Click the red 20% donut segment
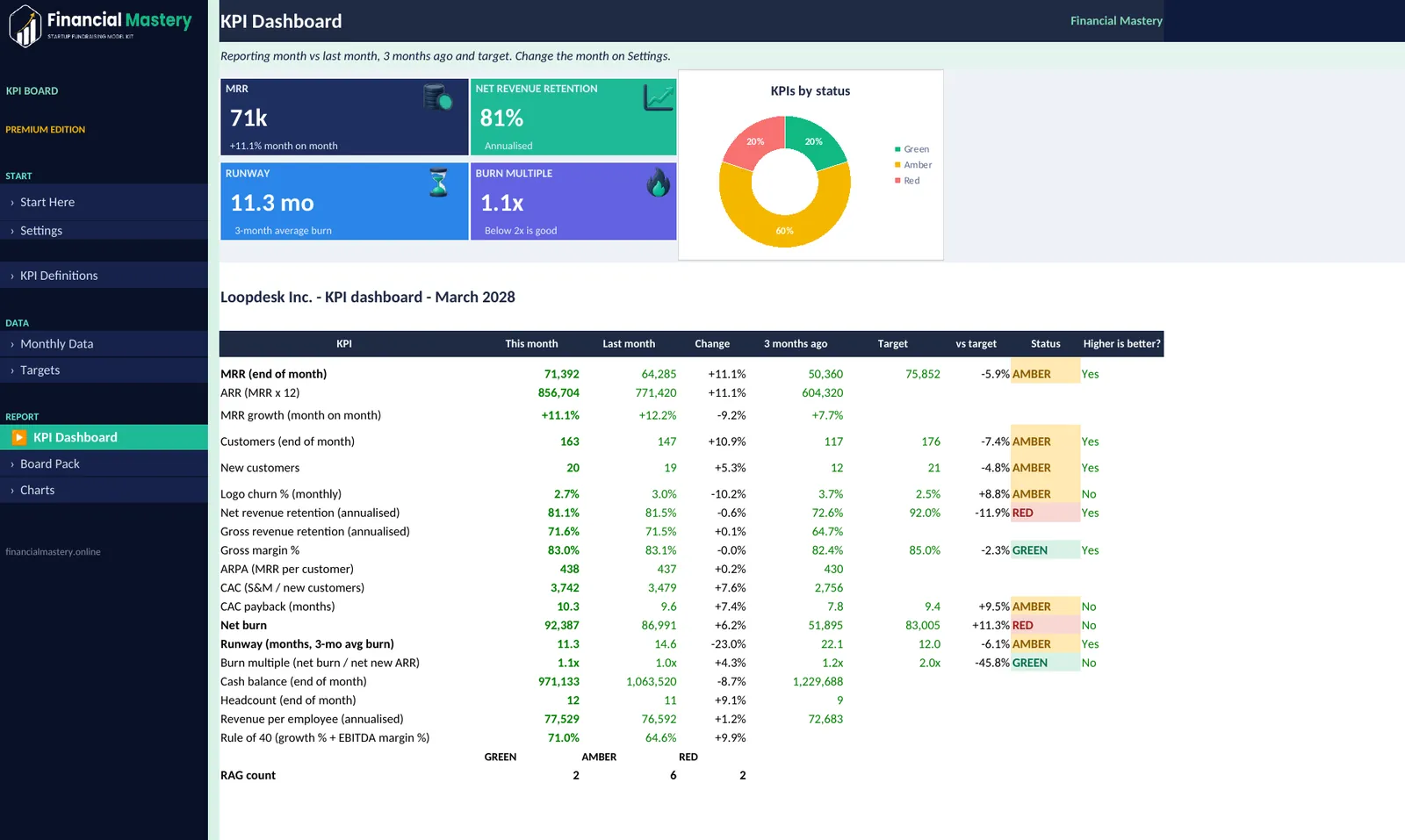1405x840 pixels. coord(755,141)
